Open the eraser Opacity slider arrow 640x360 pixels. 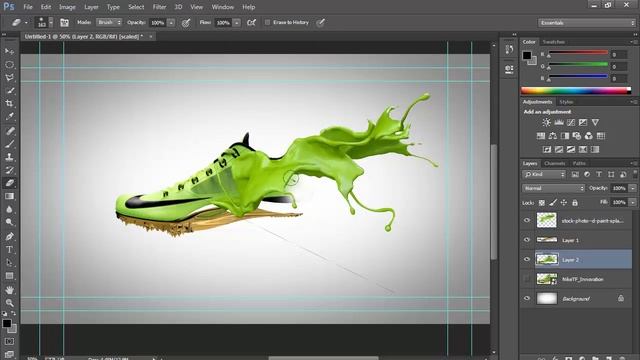(171, 23)
